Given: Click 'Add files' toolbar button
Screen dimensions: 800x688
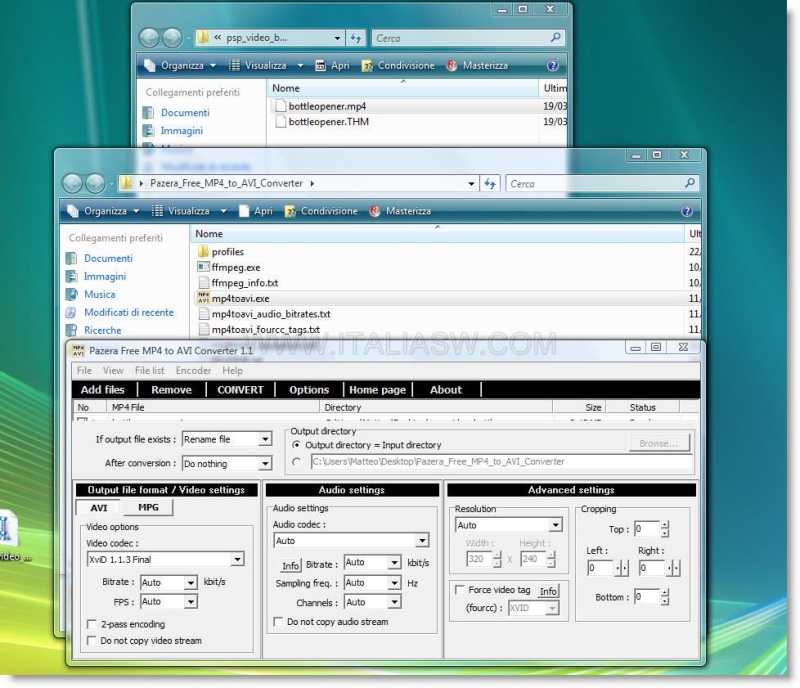Looking at the screenshot, I should 103,390.
